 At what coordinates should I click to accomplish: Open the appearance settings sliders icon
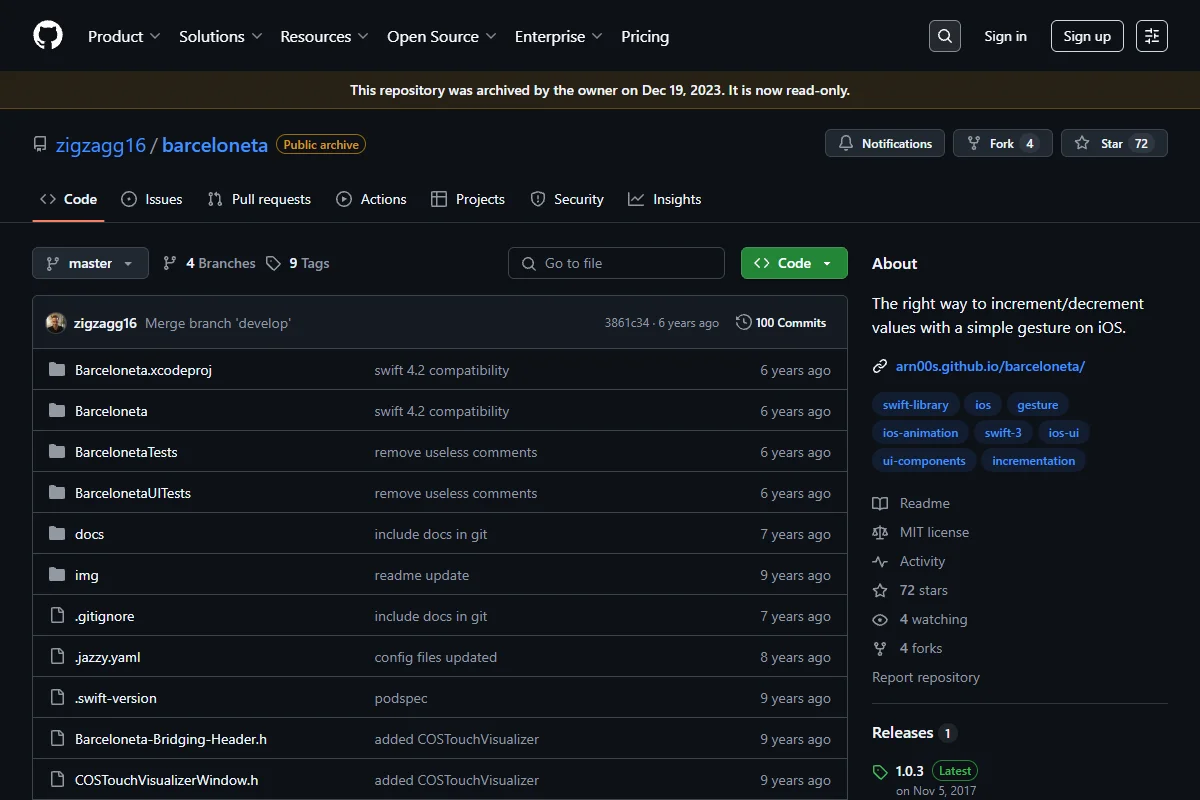click(1152, 36)
